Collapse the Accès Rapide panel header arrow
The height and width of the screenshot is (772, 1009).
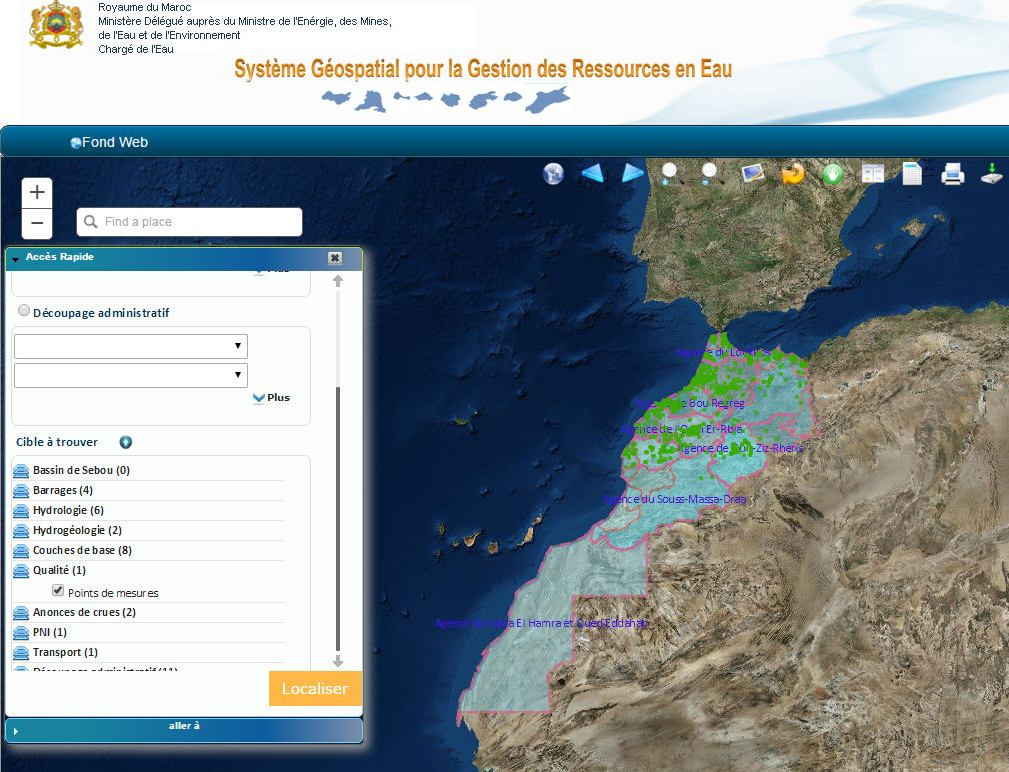click(15, 258)
